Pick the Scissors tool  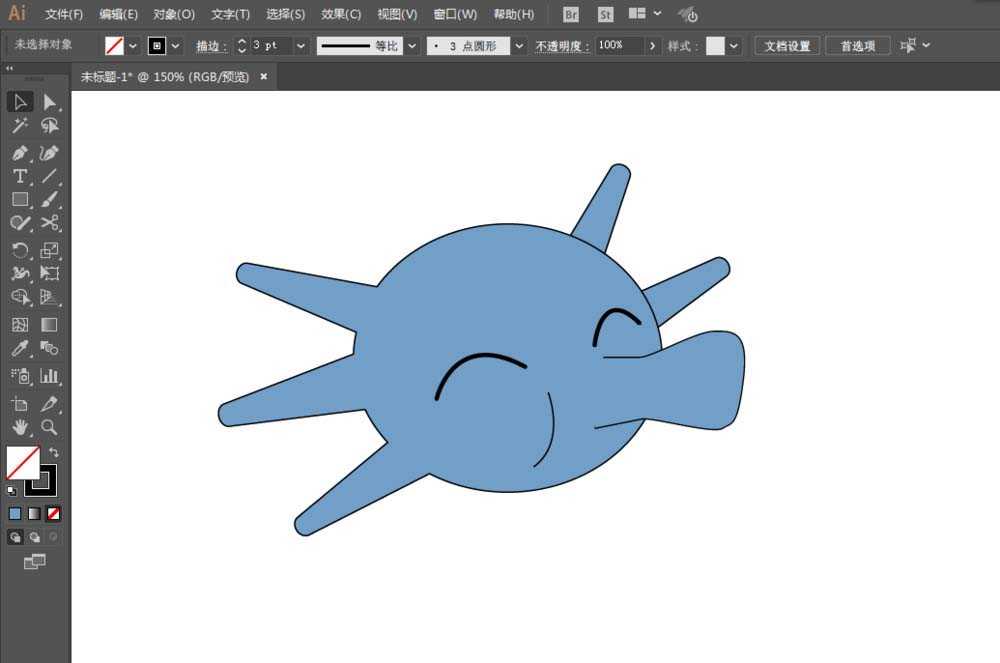tap(49, 223)
